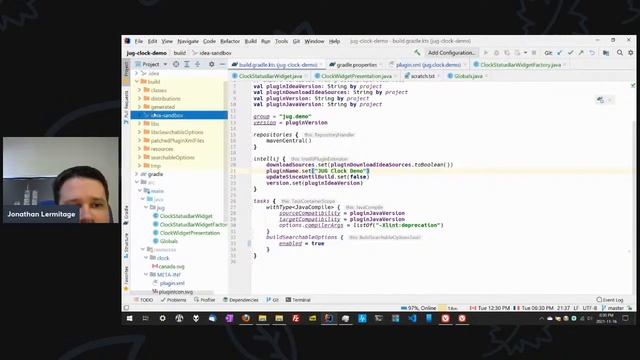Switch to Globals.java editor tab

coord(468,76)
